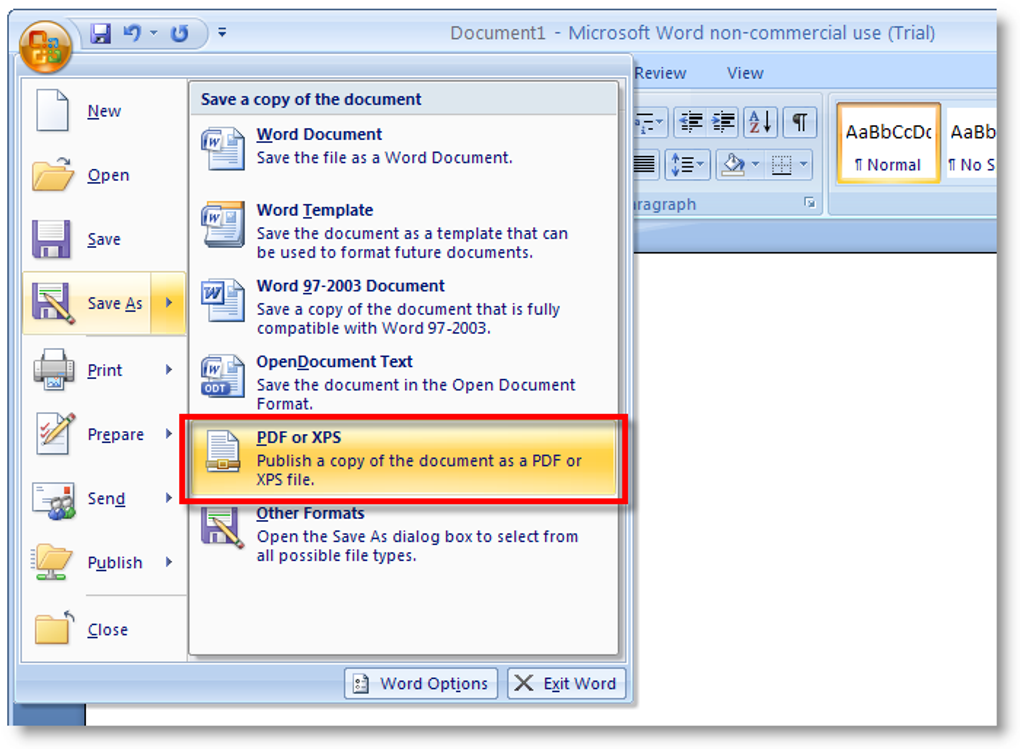Click the Borders icon
Image resolution: width=1020 pixels, height=749 pixels.
(781, 165)
